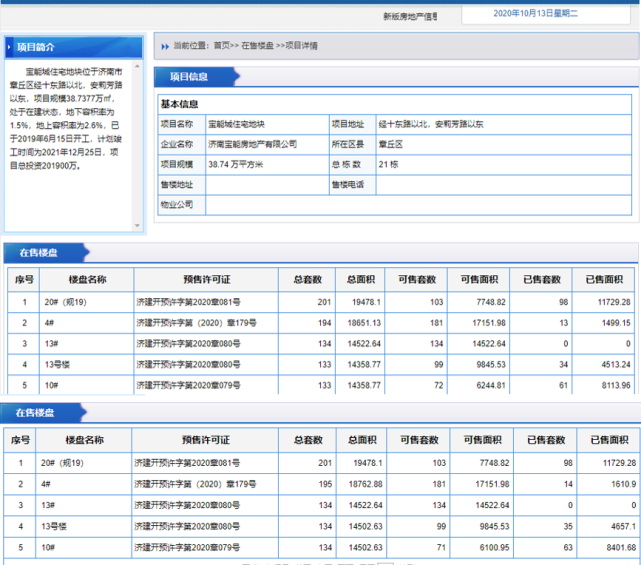Click the 项目详情 breadcrumb item

[301, 46]
